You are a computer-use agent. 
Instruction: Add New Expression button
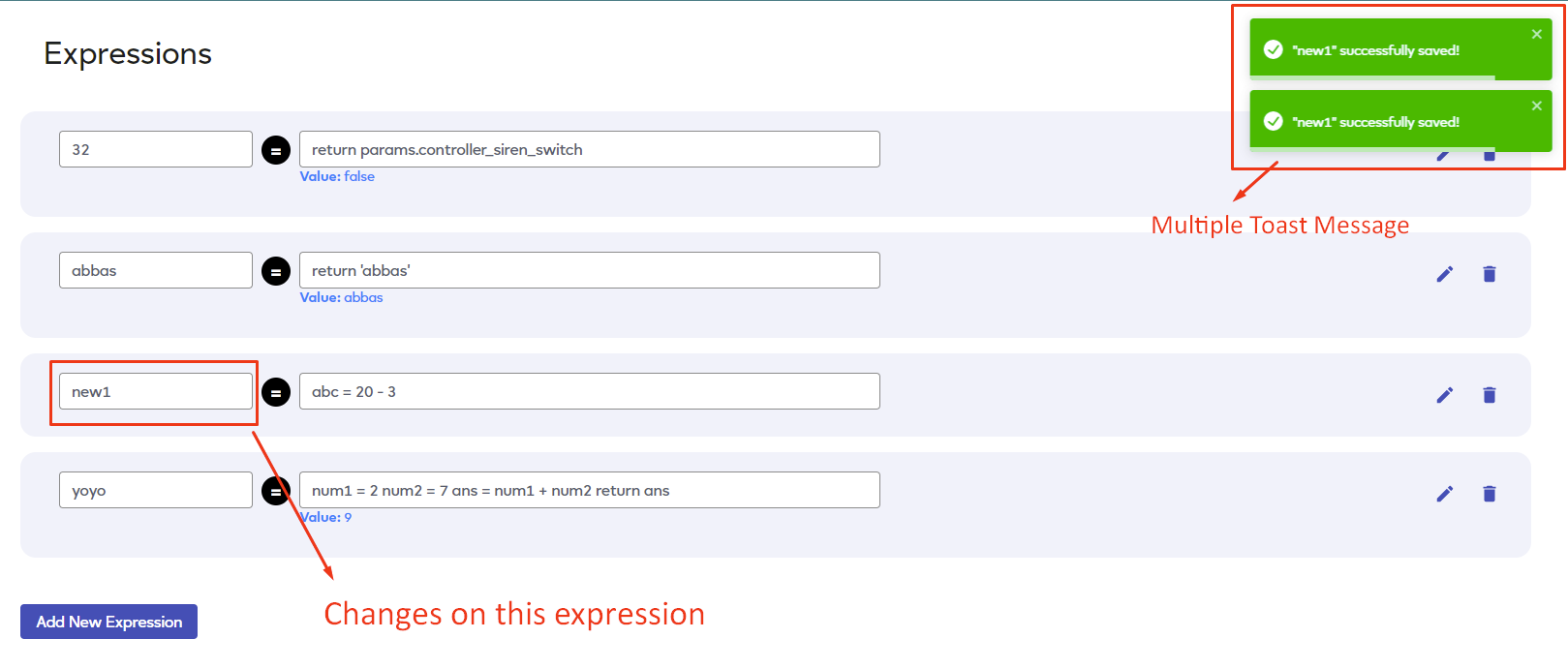click(108, 622)
